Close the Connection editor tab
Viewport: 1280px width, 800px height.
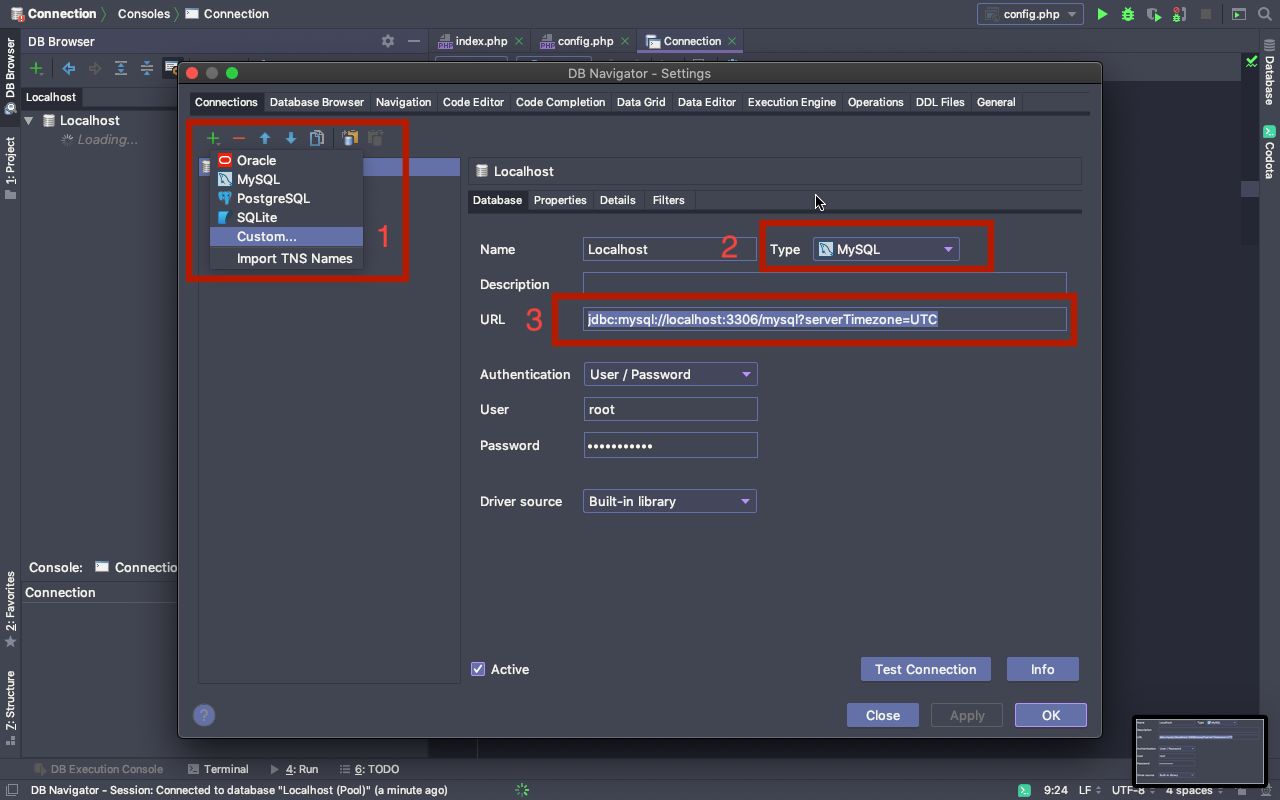tap(732, 41)
